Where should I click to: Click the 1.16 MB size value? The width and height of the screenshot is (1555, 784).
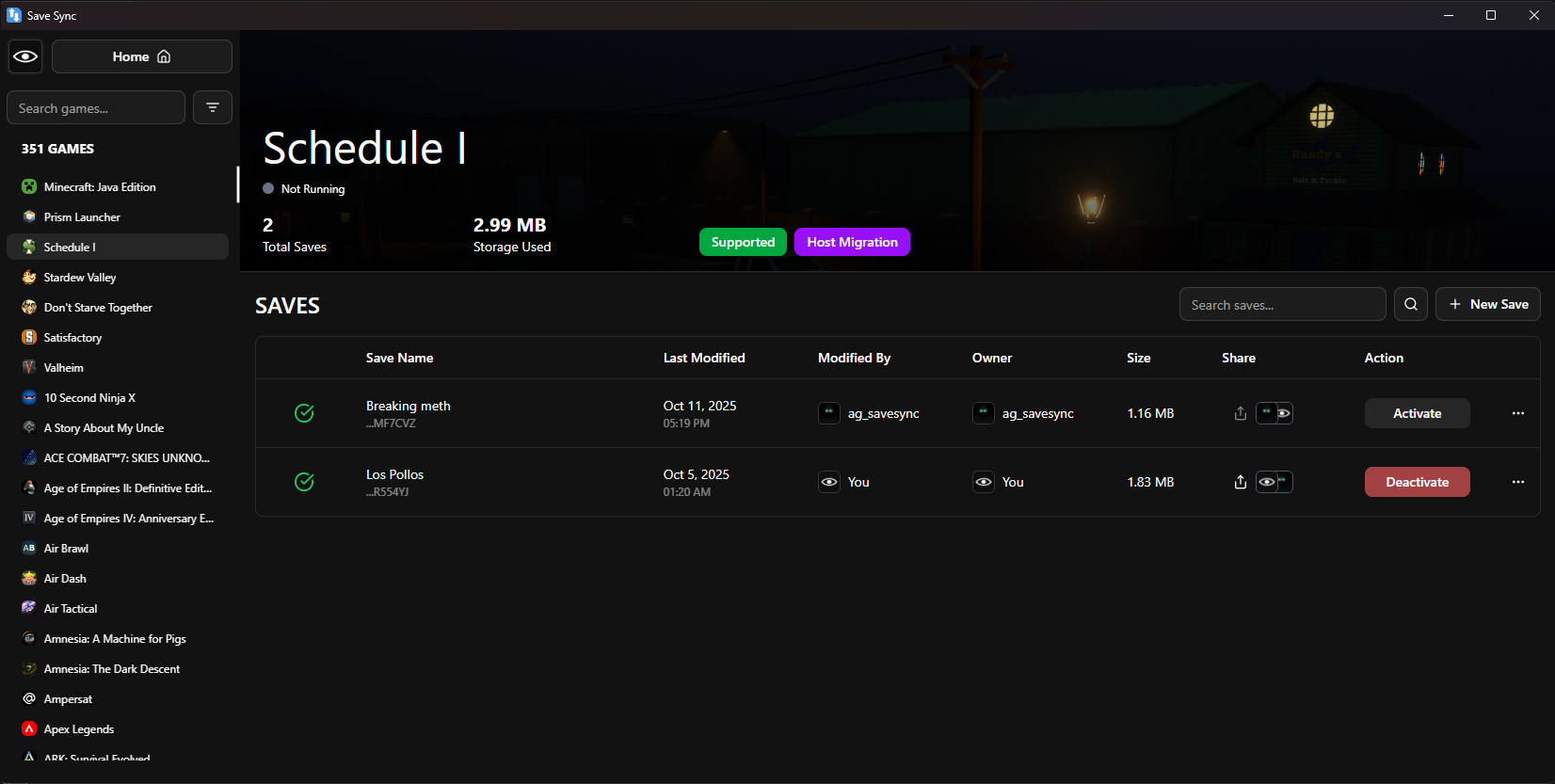[1150, 413]
